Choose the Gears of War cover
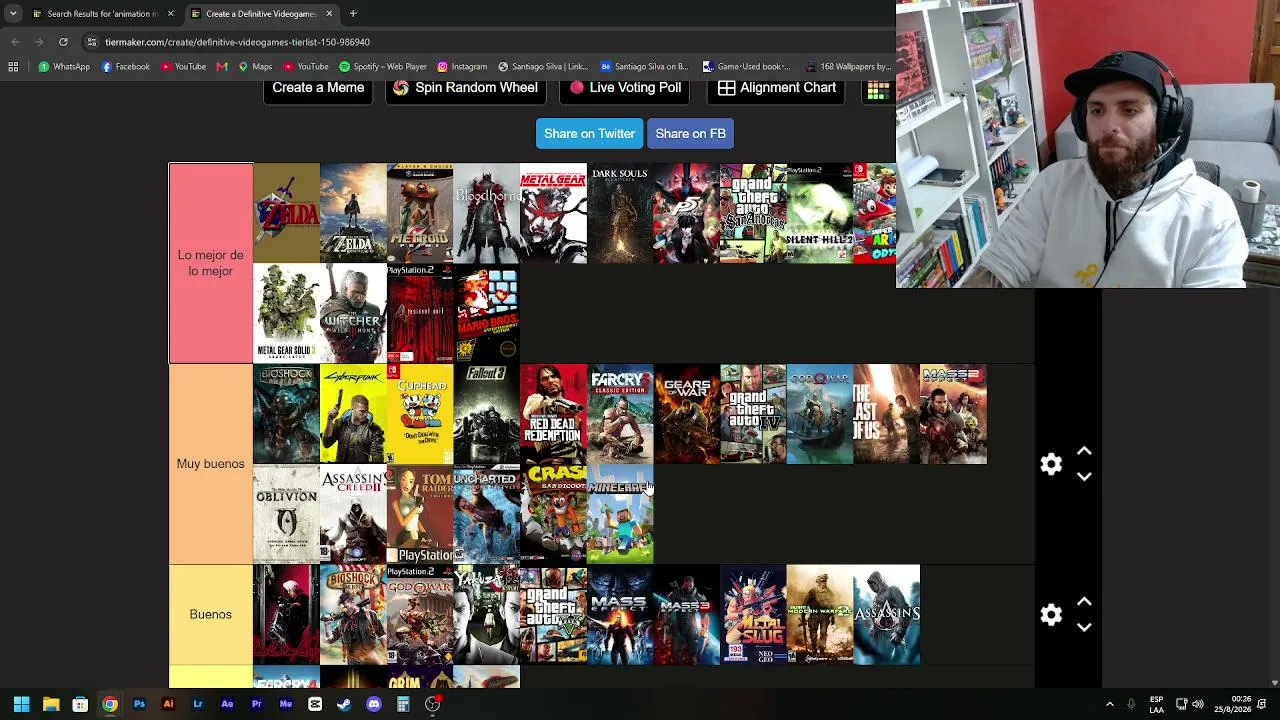Screen dimensions: 1280x720 tap(686, 414)
